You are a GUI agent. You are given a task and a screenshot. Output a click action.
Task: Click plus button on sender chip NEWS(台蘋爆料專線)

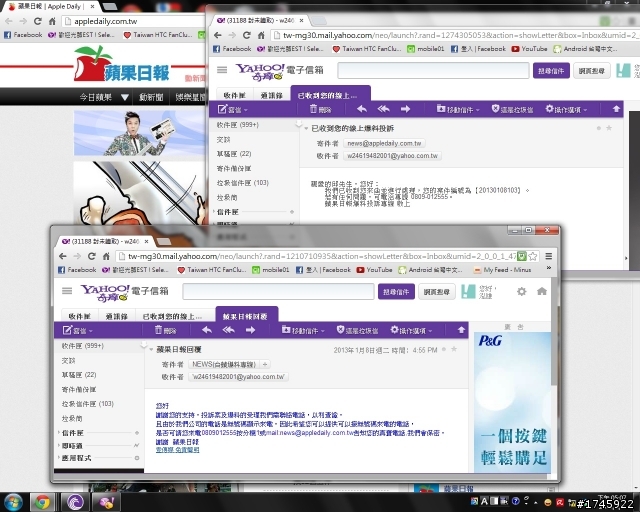[x=264, y=364]
